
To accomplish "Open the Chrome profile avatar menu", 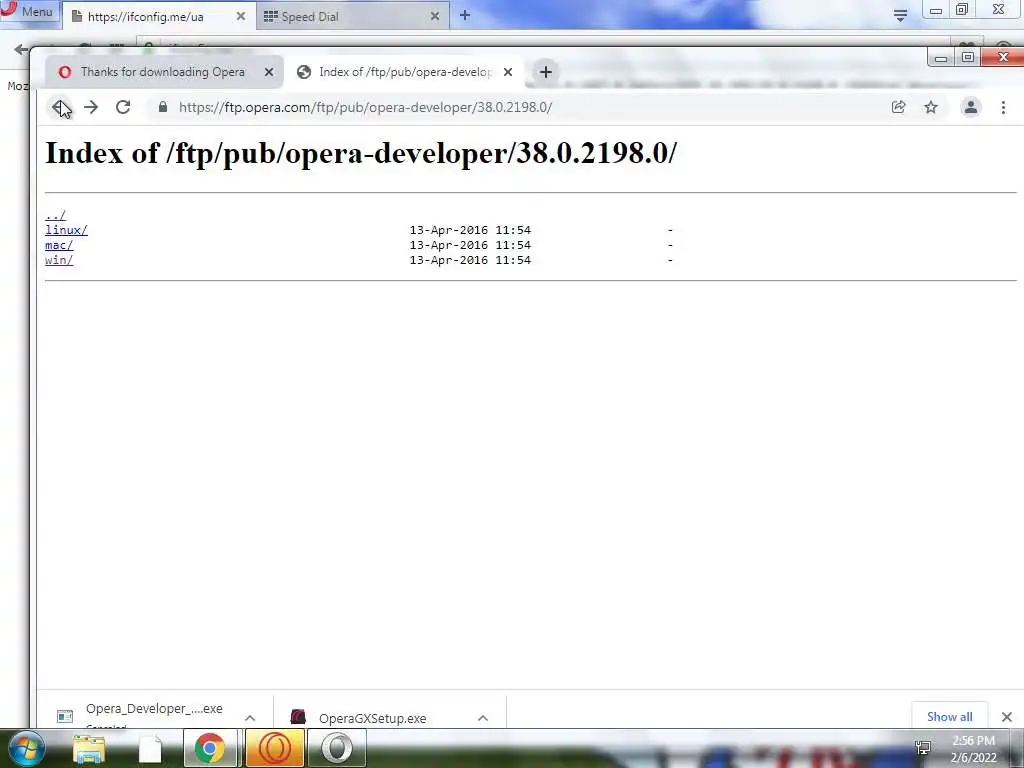I will 970,107.
